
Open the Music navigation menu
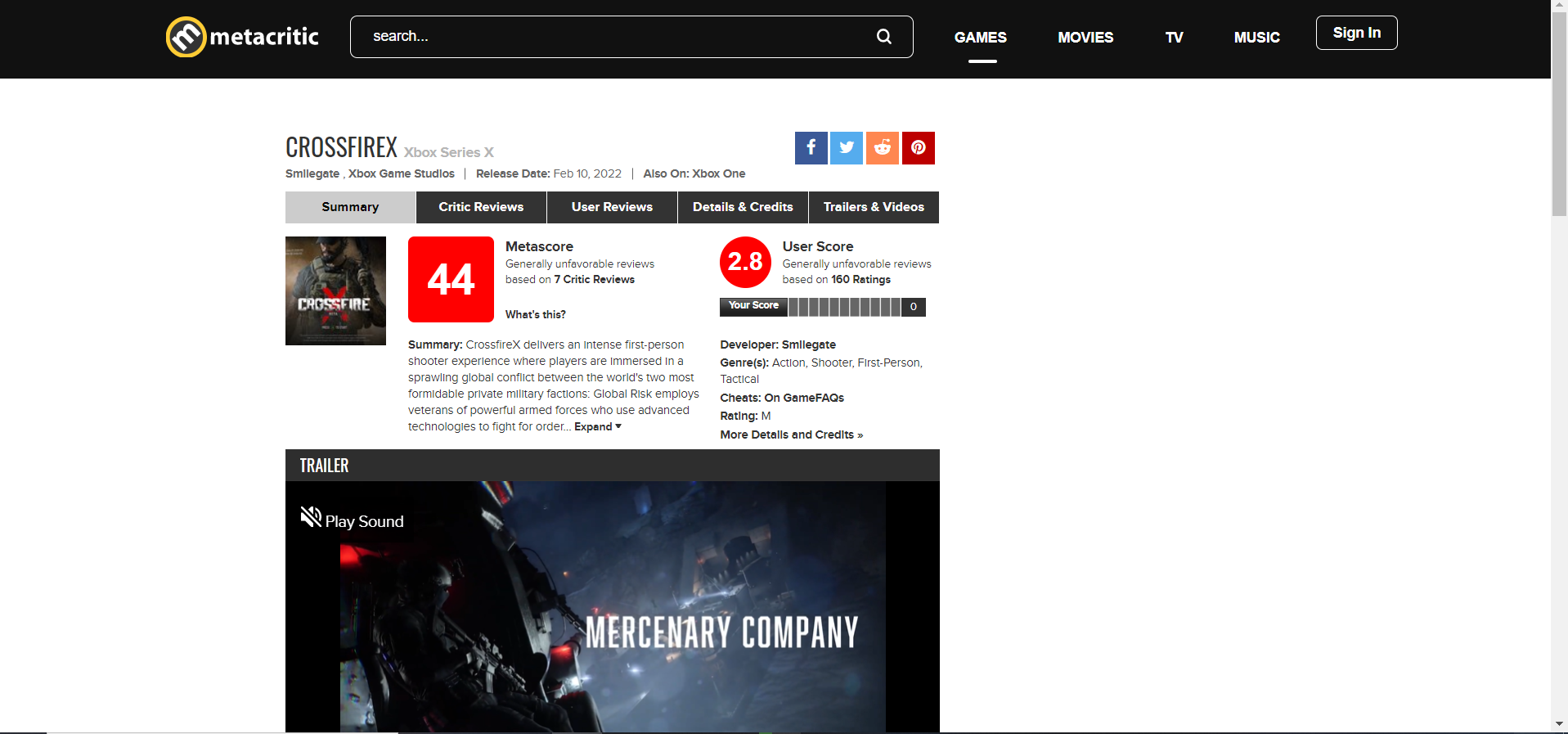click(1257, 38)
